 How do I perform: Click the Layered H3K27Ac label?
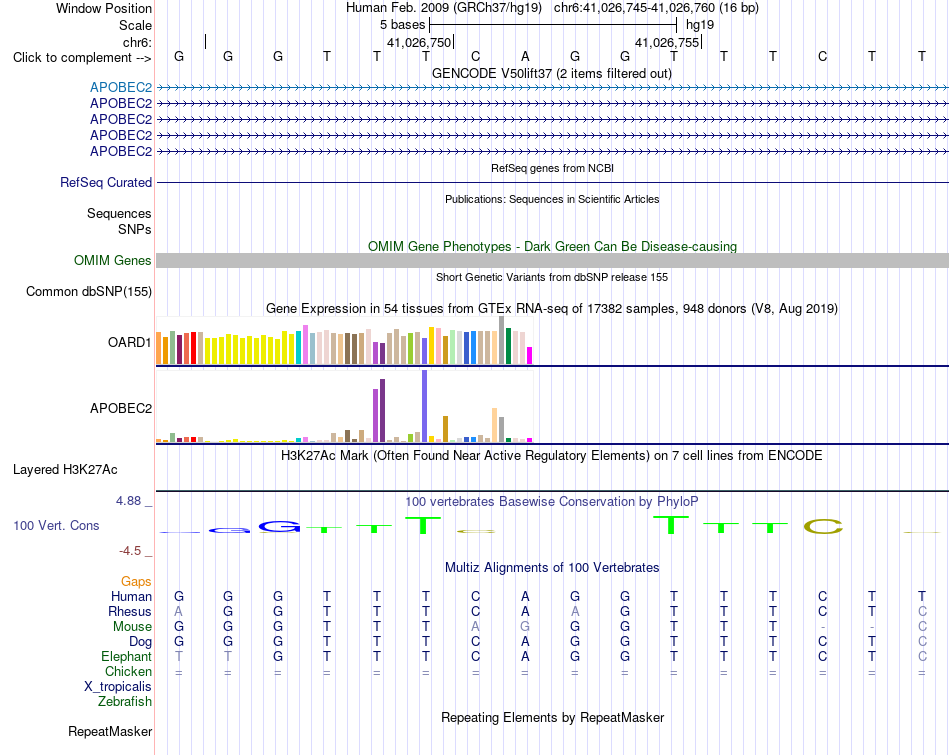(65, 470)
